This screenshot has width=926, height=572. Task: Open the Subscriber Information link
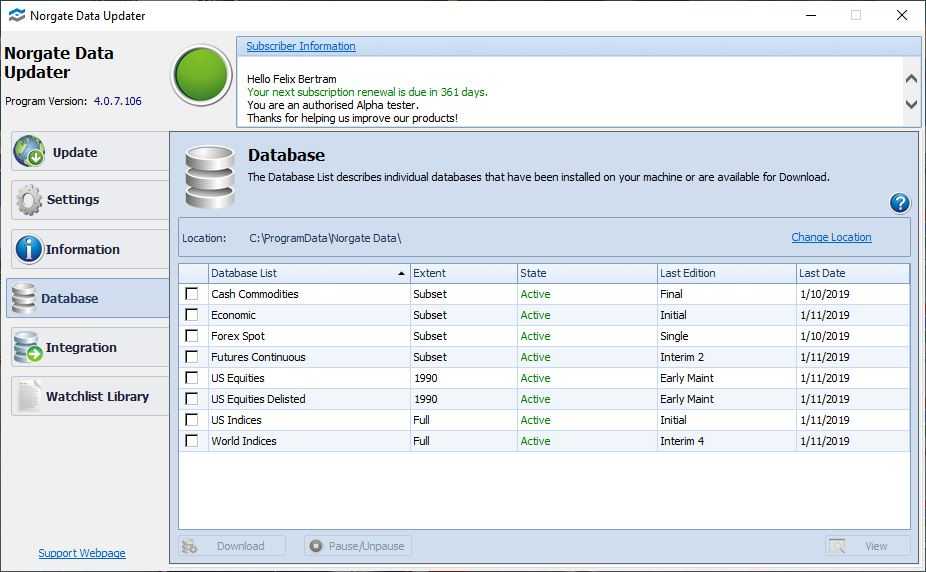301,46
